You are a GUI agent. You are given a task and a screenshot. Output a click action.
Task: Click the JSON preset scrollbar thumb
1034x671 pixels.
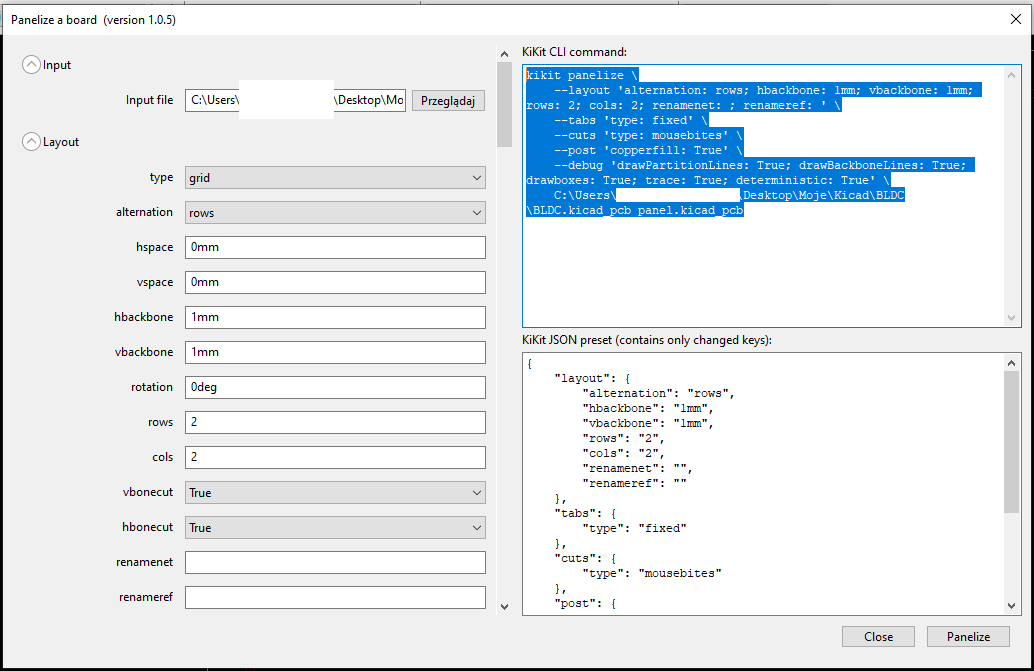1012,442
